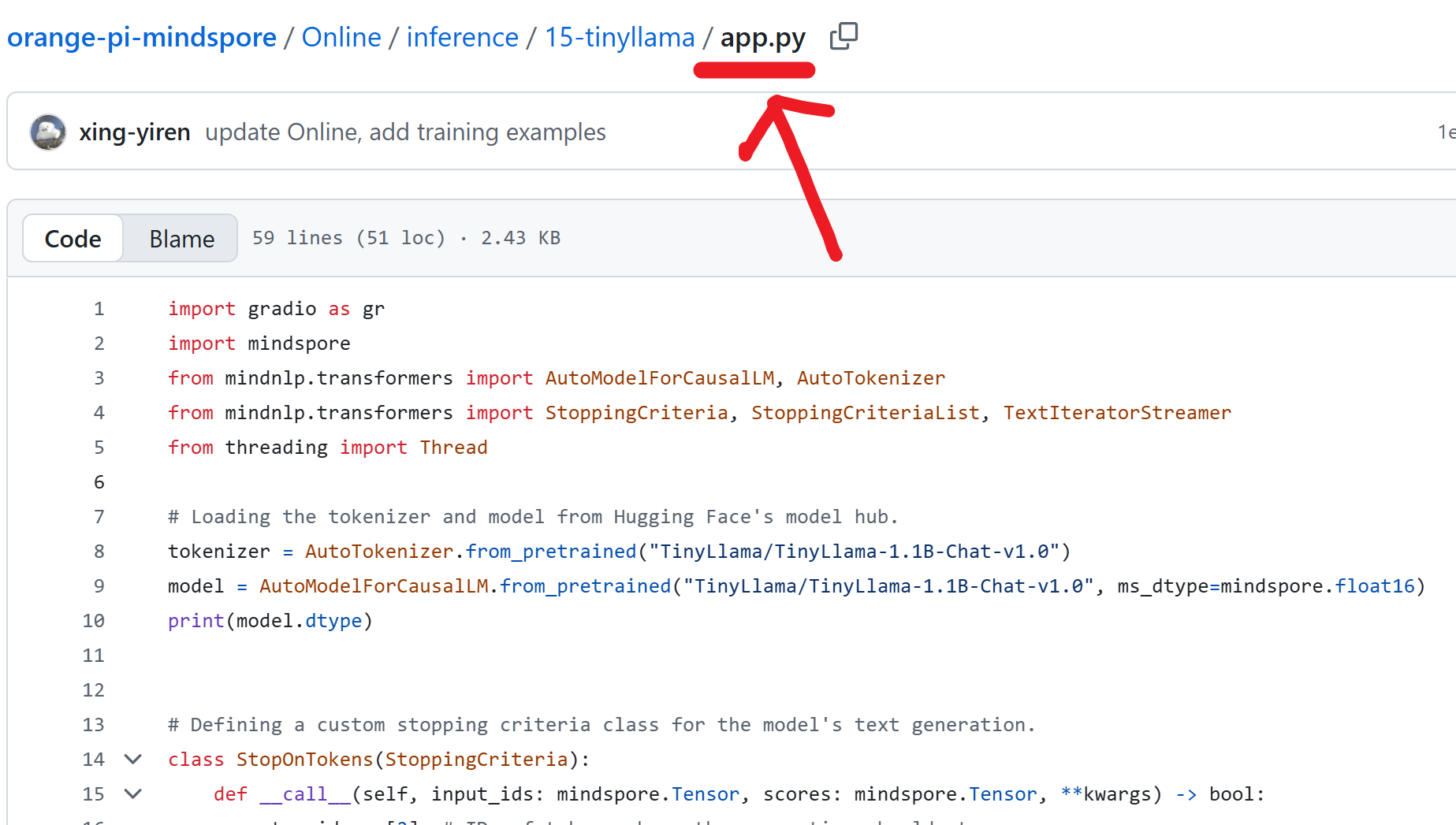Select line number 2

99,344
